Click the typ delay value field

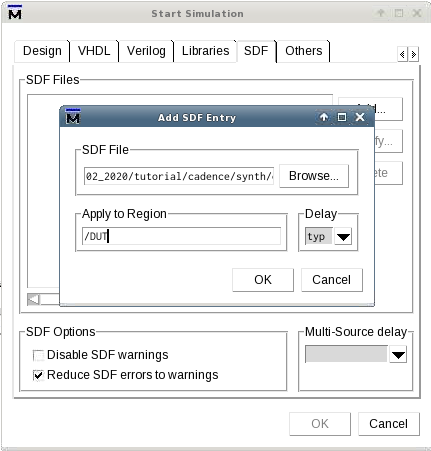click(319, 237)
